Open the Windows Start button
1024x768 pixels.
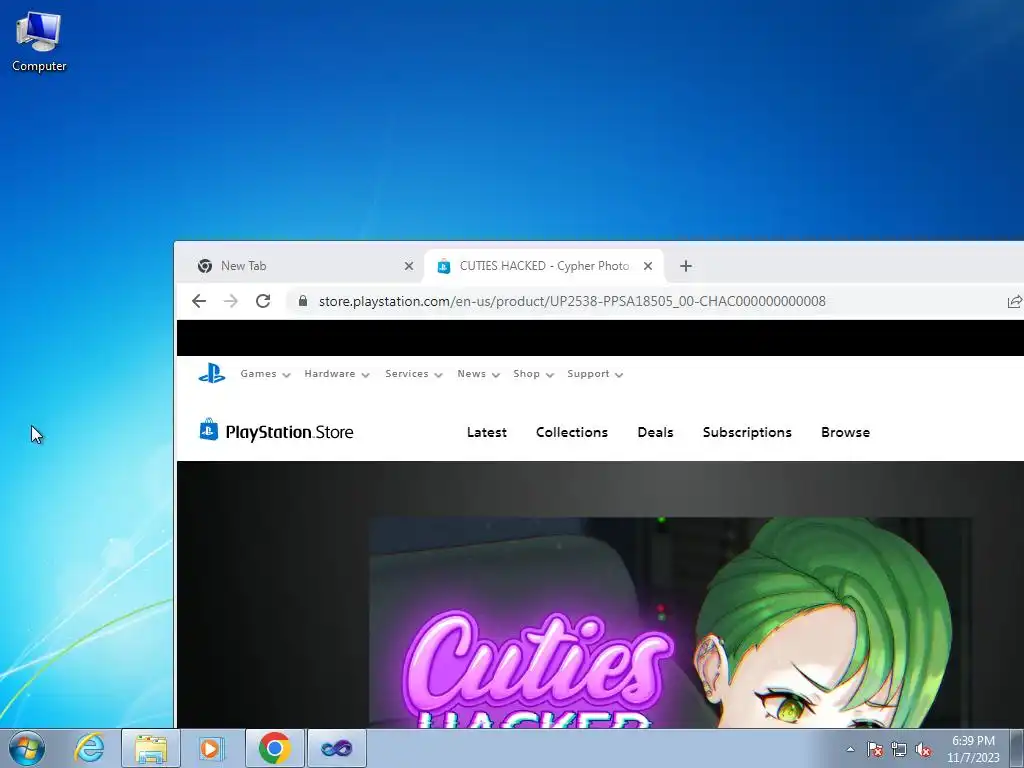(27, 748)
